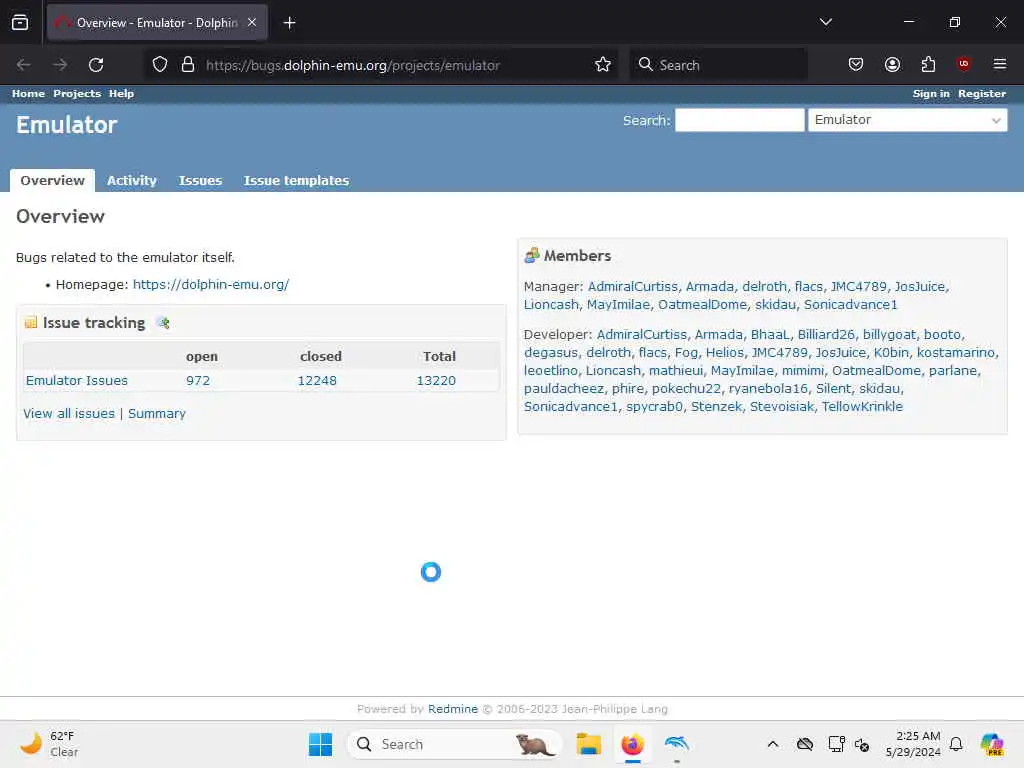Open the Summary link
Image resolution: width=1024 pixels, height=768 pixels.
click(157, 413)
